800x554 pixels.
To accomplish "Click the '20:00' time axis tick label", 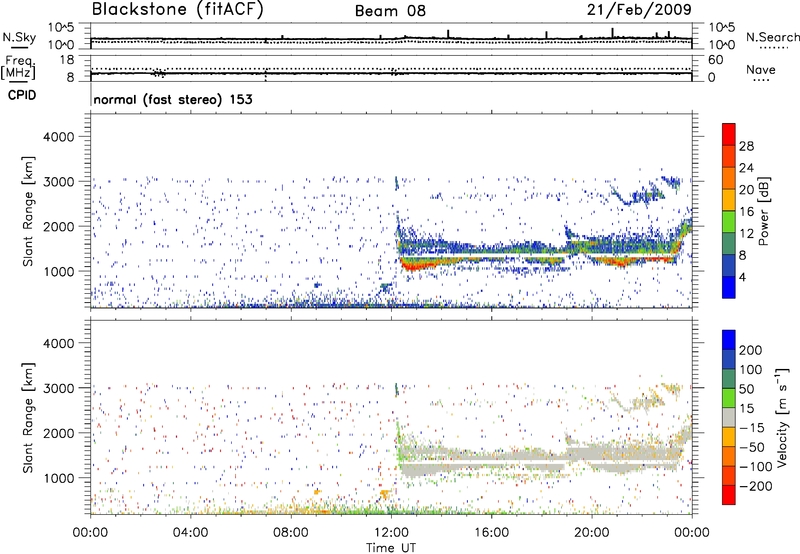I will [591, 533].
